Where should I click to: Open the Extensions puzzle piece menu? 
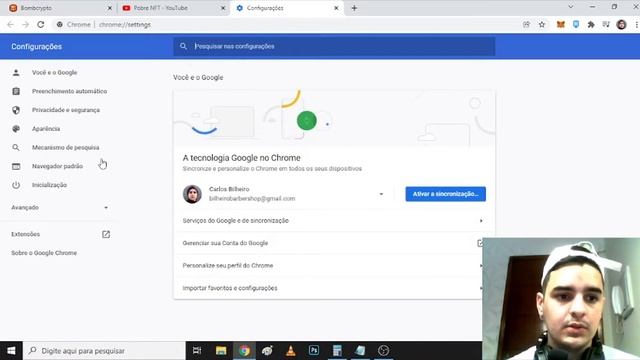click(591, 24)
